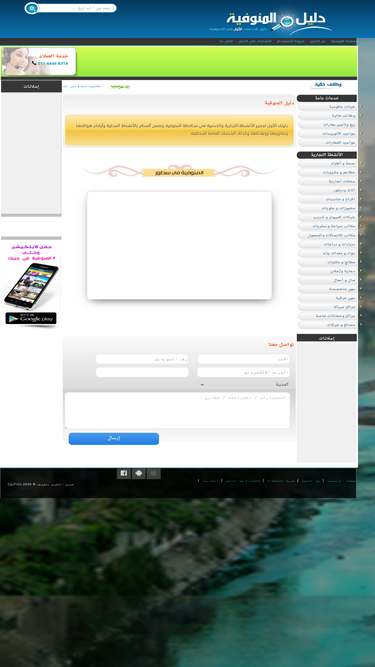Open مطاعم و مشروبات category link
375x667 pixels.
pos(327,173)
